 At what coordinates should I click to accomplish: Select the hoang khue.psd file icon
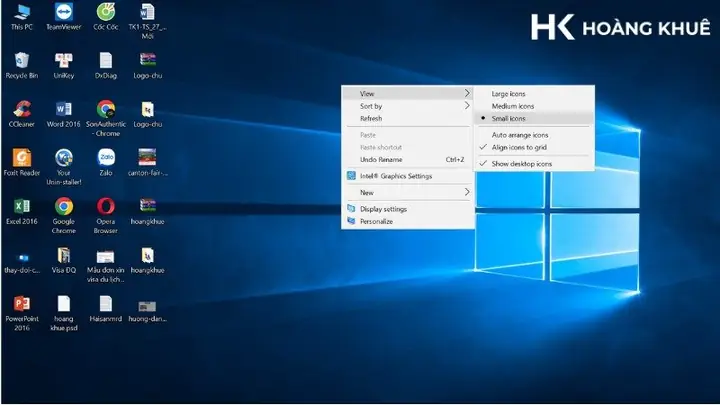63,313
